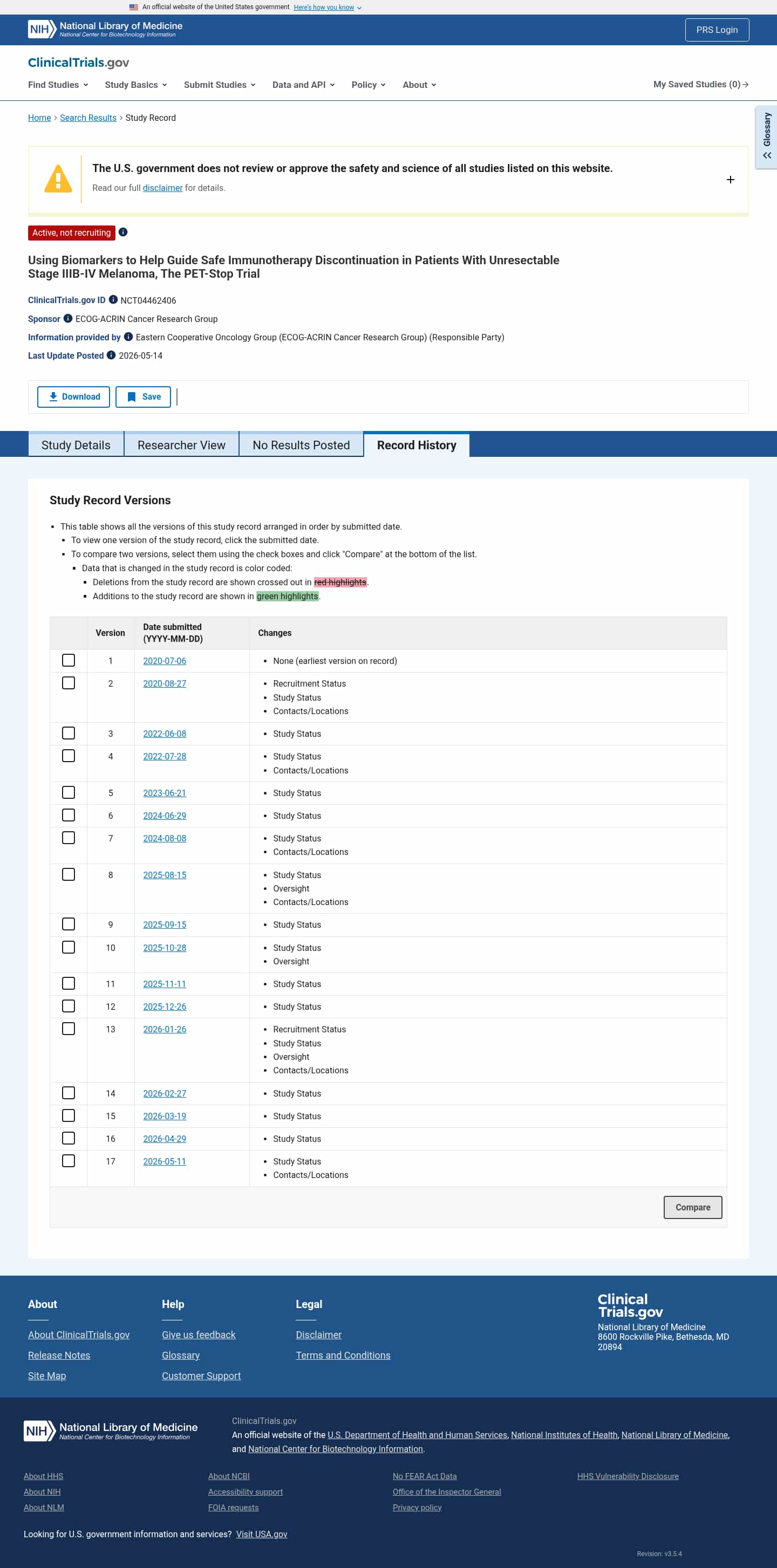777x1568 pixels.
Task: Check the box for version 8
Action: click(69, 875)
